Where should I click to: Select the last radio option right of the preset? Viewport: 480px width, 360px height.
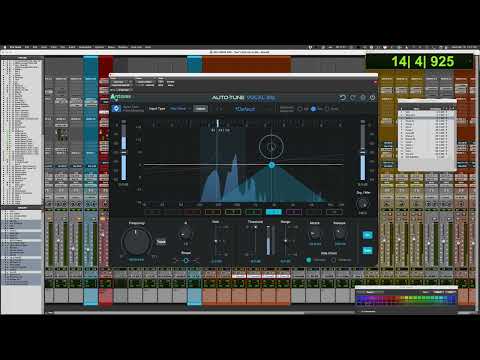coord(327,109)
